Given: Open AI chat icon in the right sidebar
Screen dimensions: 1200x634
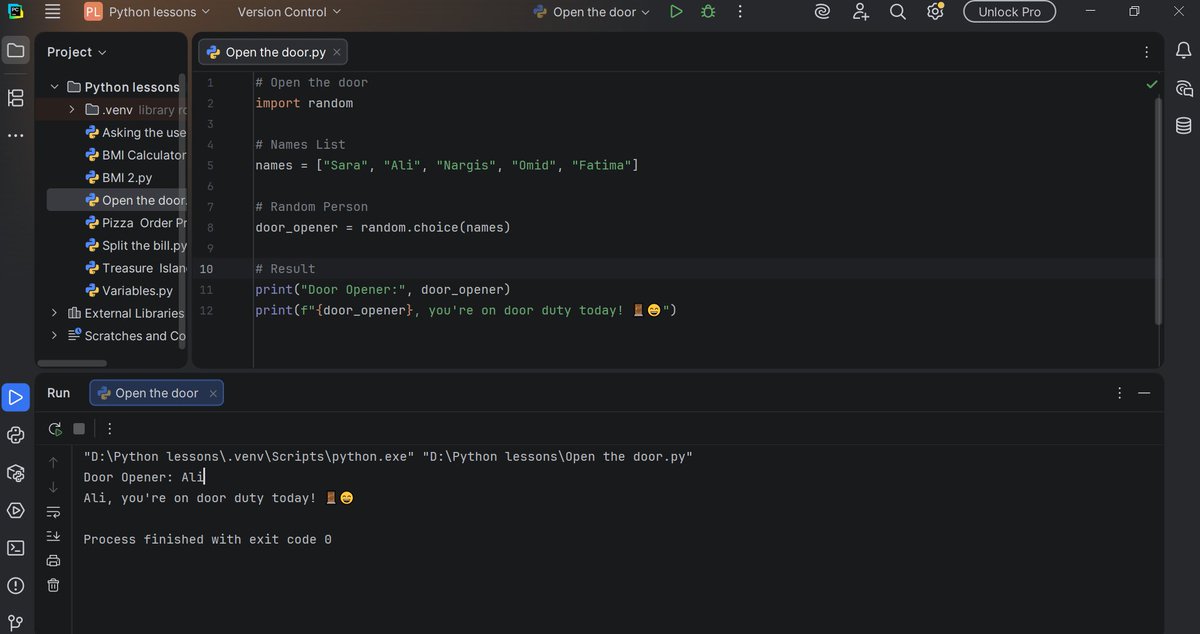Looking at the screenshot, I should (1184, 88).
